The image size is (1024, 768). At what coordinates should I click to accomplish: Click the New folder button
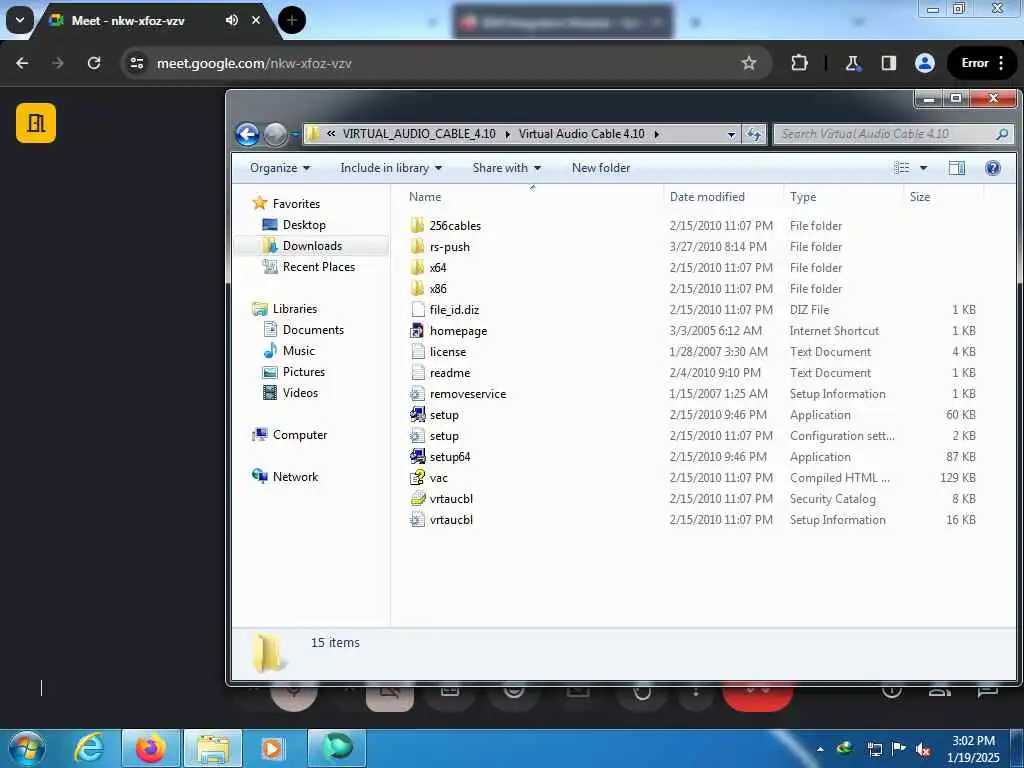[x=601, y=168]
